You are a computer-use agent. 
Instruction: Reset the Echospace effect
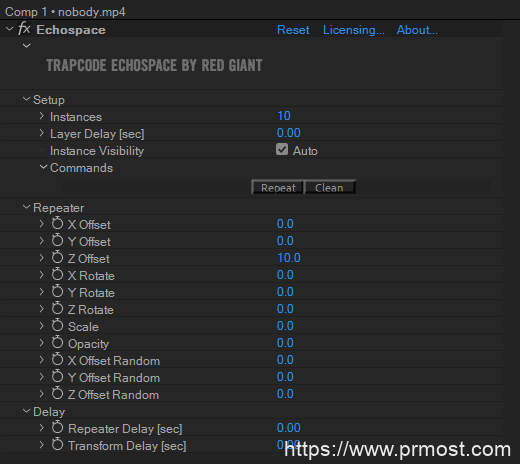tap(293, 30)
